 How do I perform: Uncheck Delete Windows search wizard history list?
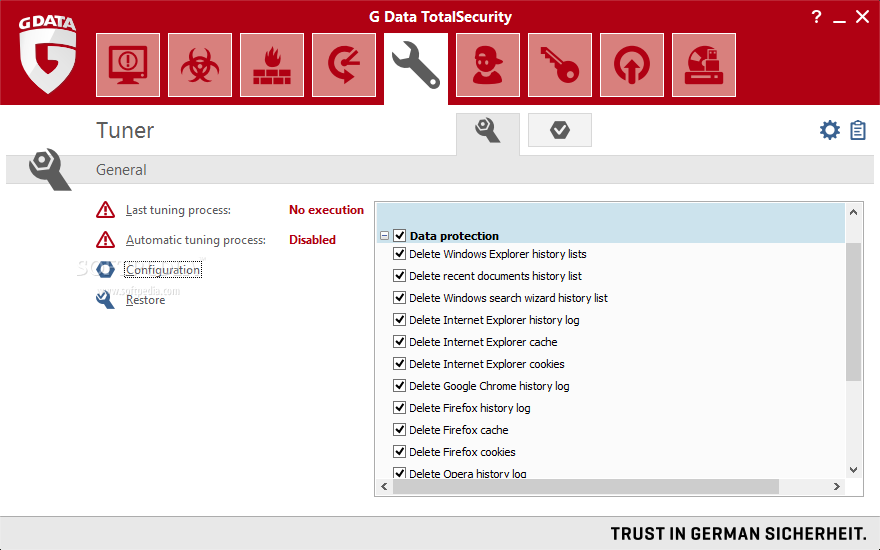tap(400, 297)
